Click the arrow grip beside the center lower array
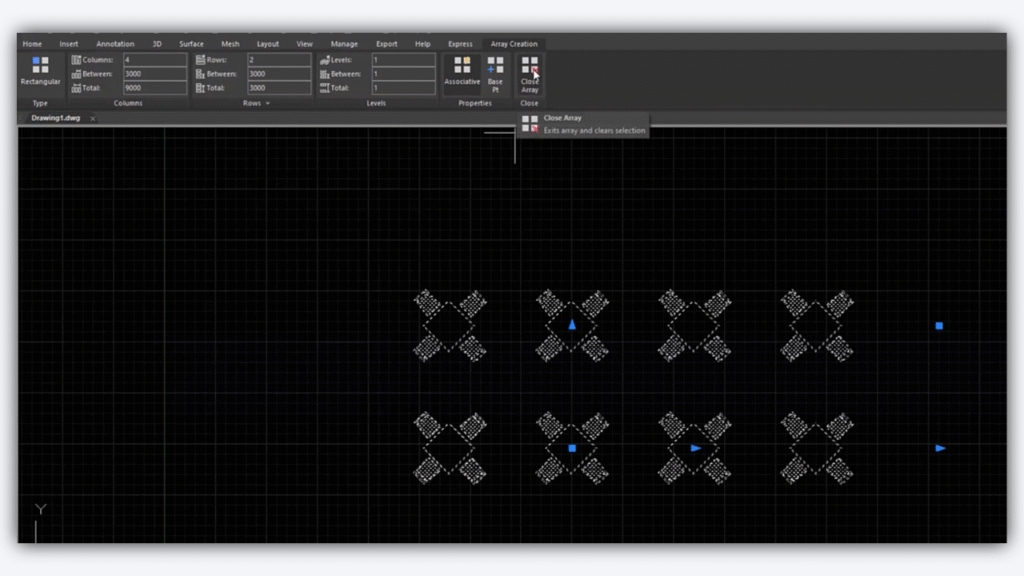1024x576 pixels. [694, 448]
